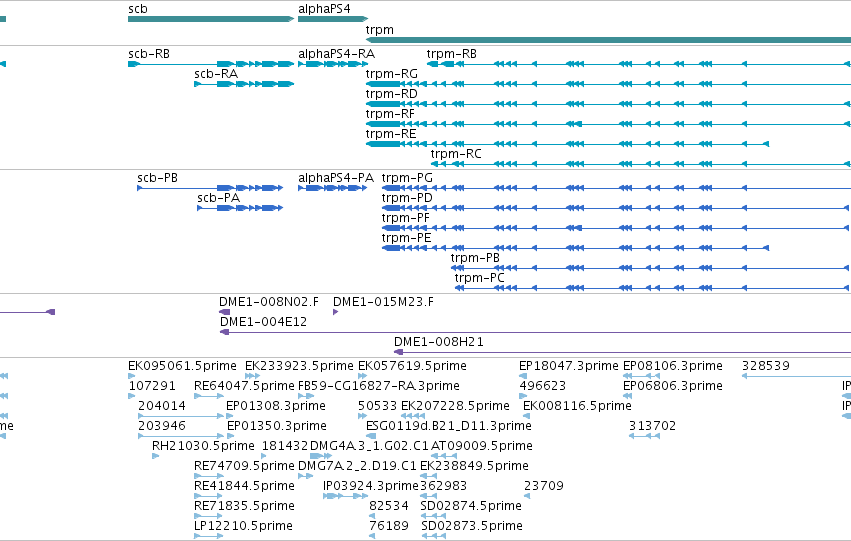Click the DMG4A.3_1.G02.C1 label
Screen dimensions: 851x541
pos(369,447)
